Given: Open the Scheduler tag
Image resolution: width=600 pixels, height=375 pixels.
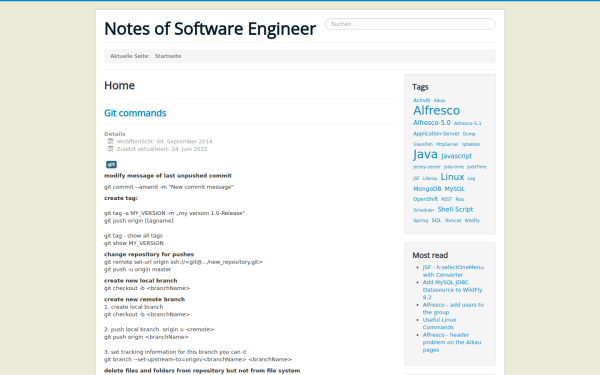Looking at the screenshot, I should coord(424,210).
